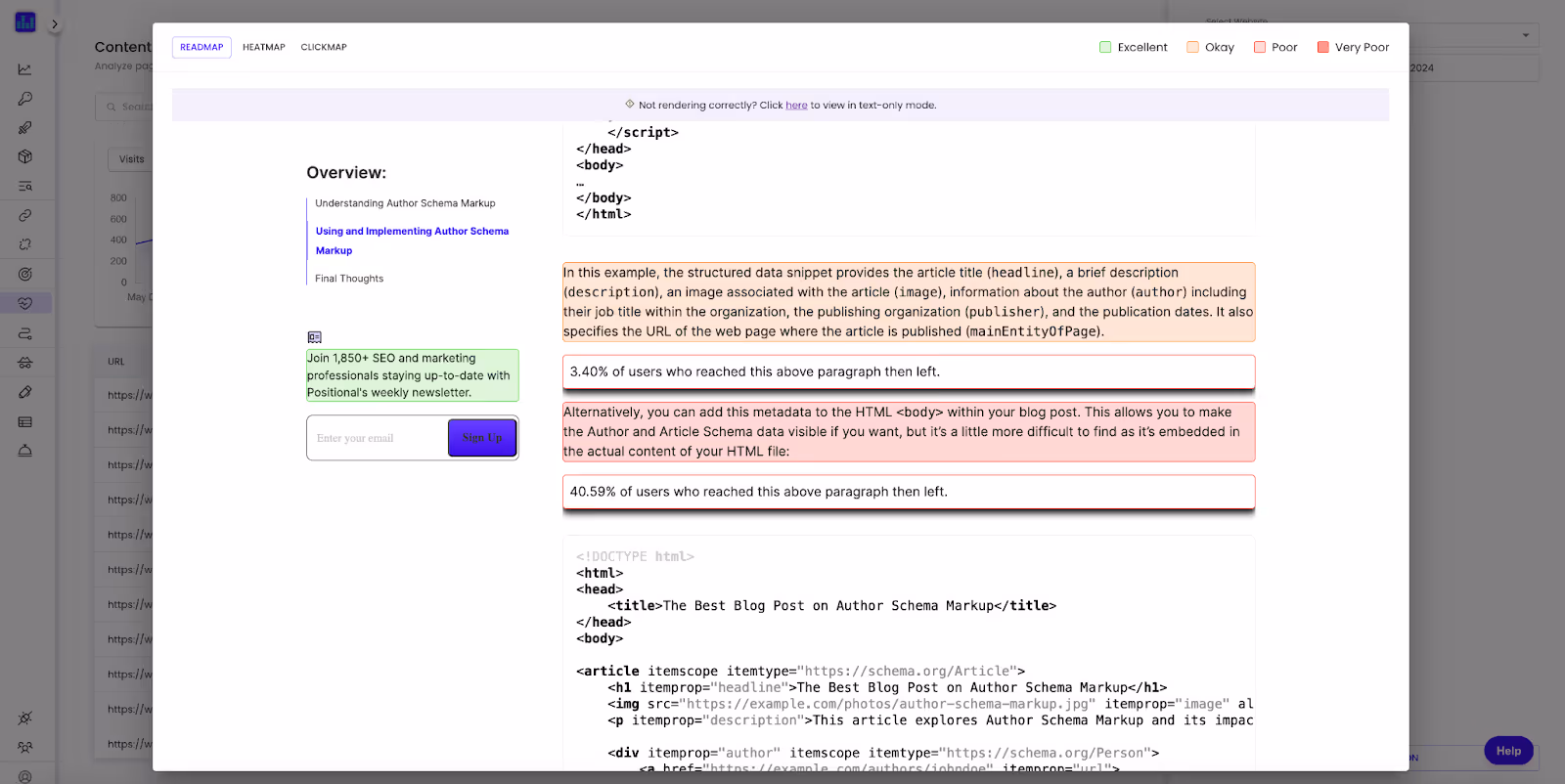Click the orange 'In this example' paragraph
The image size is (1565, 784).
pos(909,302)
